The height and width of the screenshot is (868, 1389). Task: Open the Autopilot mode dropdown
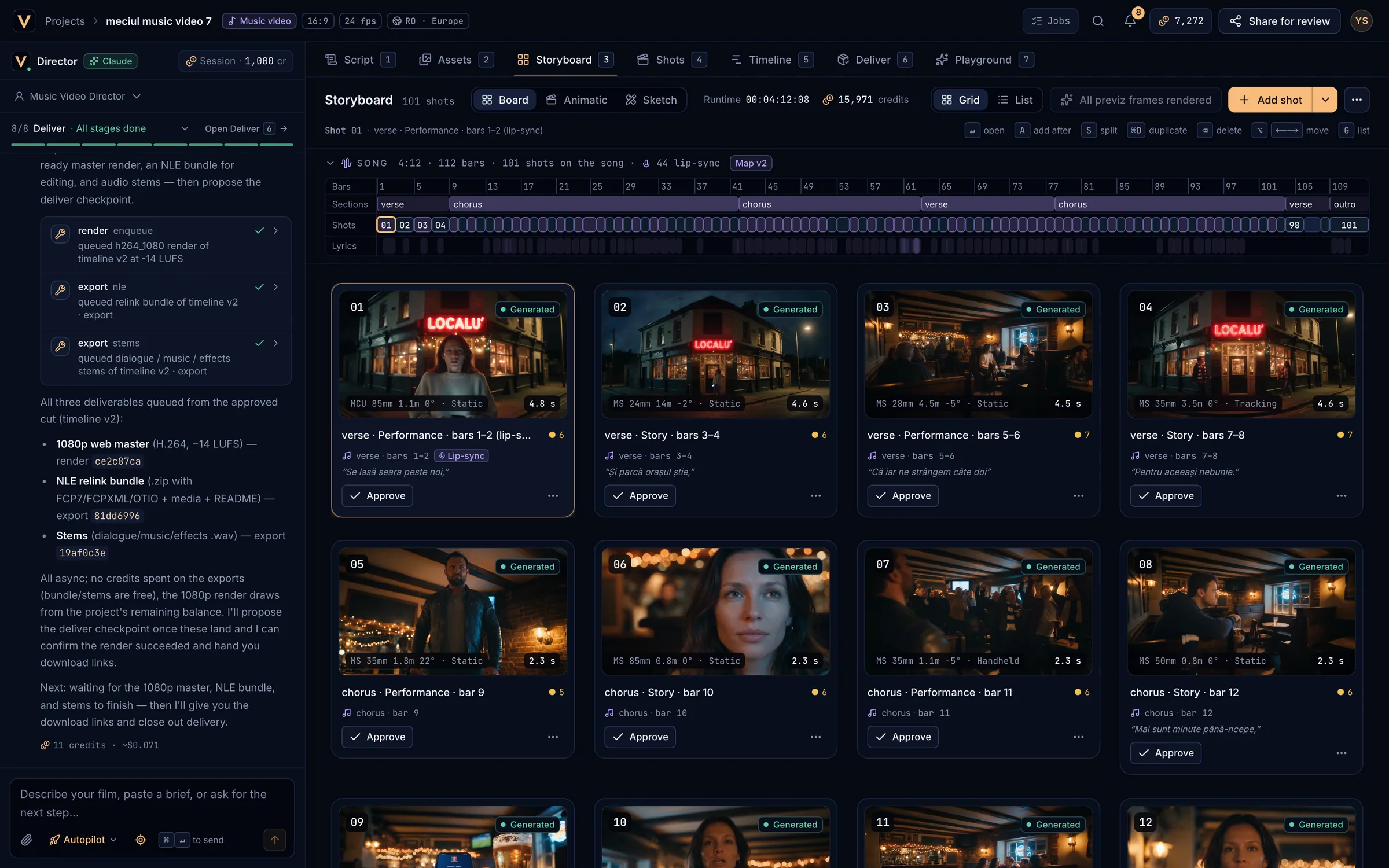[83, 840]
